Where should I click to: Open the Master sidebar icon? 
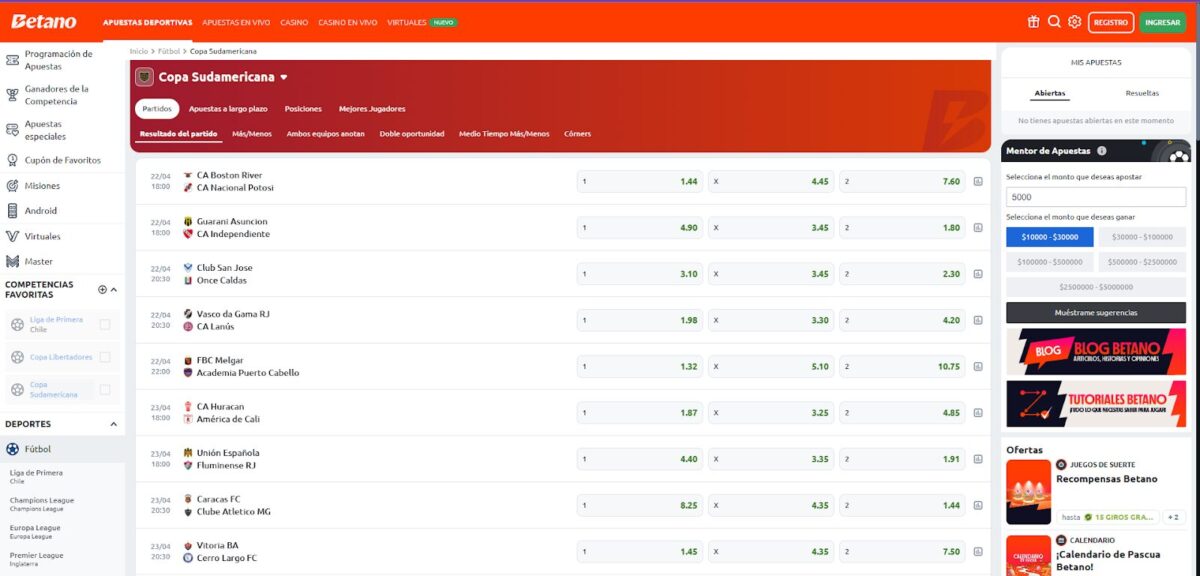tap(13, 262)
